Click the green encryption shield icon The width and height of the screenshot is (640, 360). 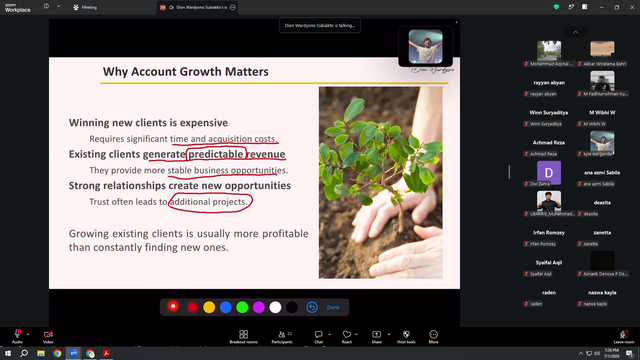pyautogui.click(x=556, y=7)
